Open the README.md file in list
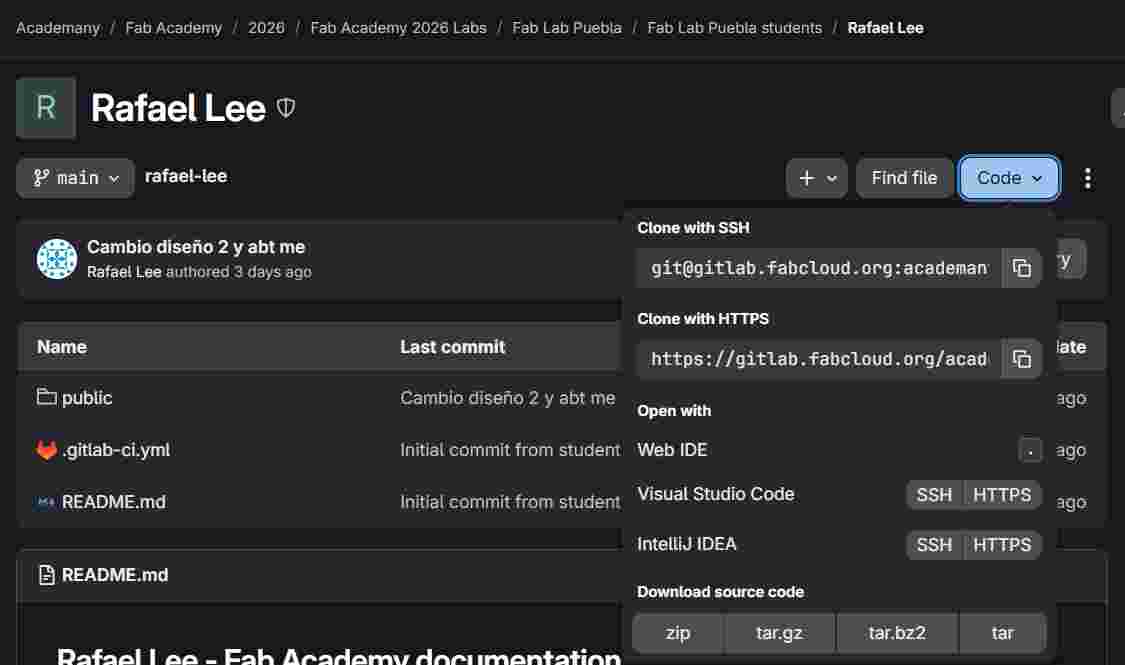1125x665 pixels. [x=113, y=502]
